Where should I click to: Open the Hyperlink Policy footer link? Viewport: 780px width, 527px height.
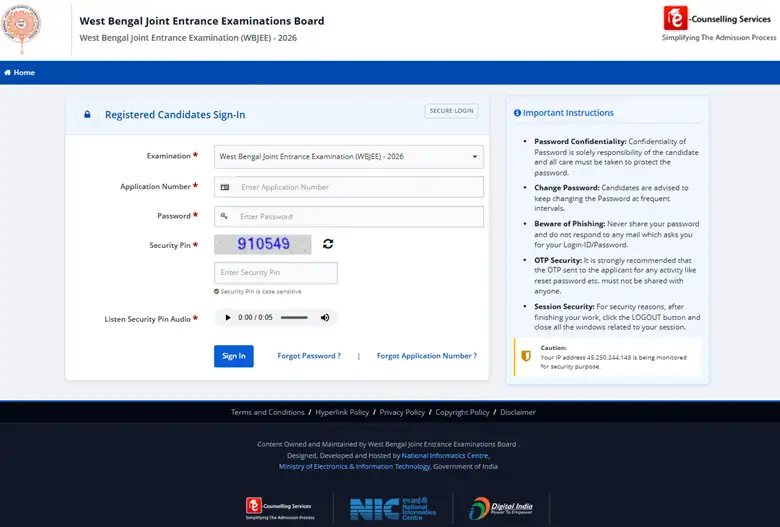[x=342, y=412]
